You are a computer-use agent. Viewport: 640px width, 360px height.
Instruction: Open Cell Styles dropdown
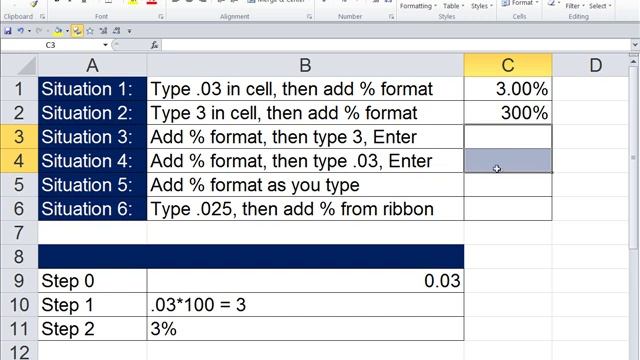(x=482, y=6)
